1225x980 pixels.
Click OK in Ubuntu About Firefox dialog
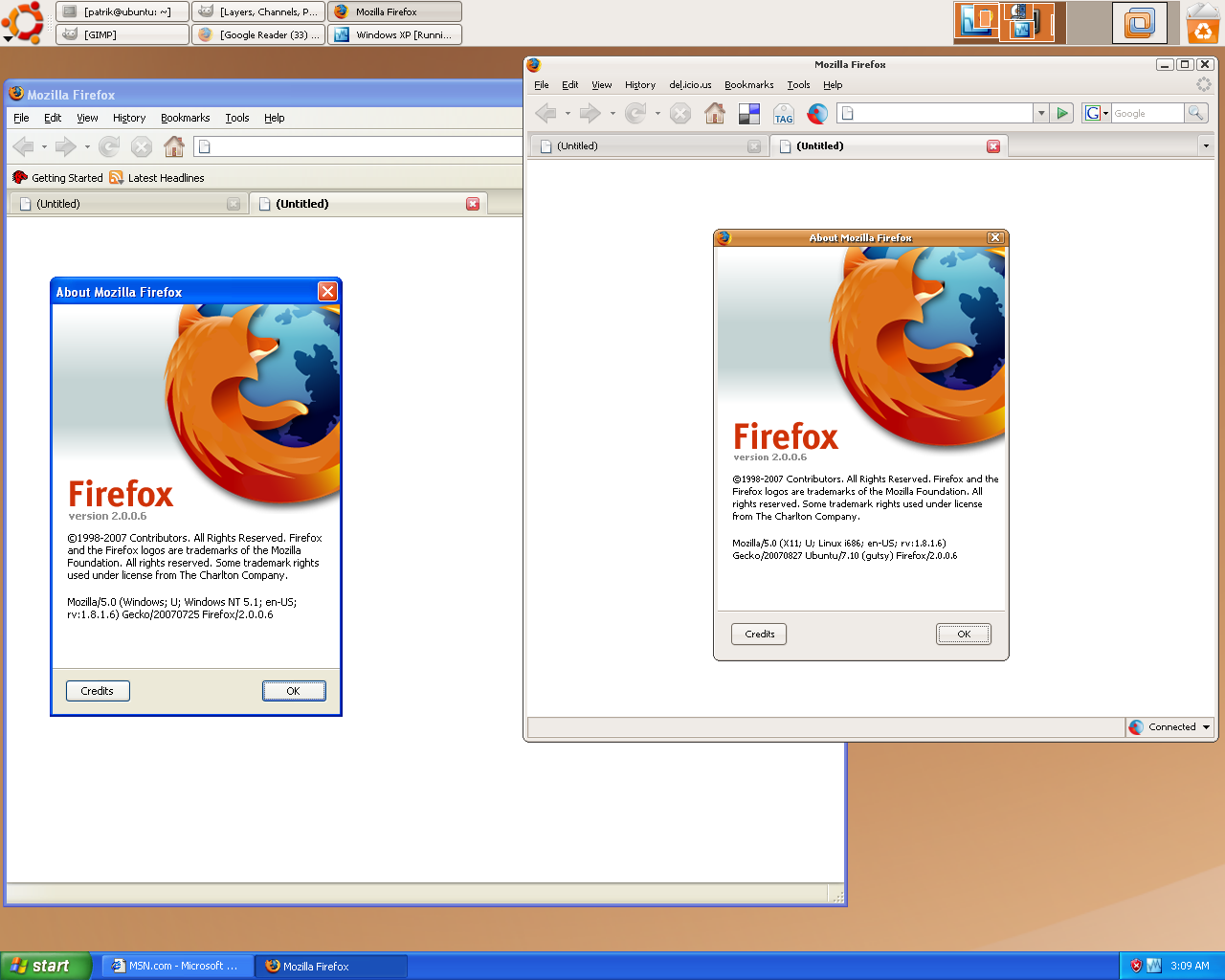click(x=964, y=634)
